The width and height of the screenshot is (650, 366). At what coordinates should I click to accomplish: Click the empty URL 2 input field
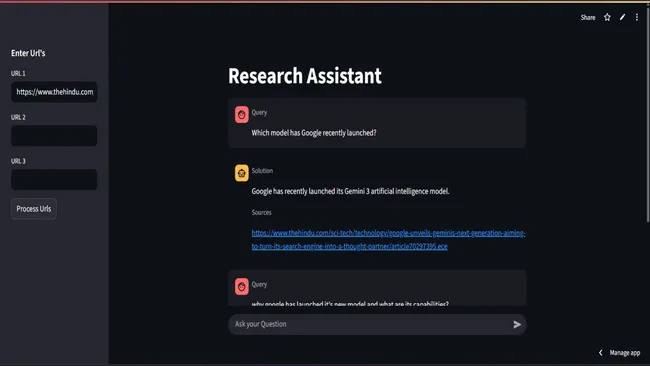pyautogui.click(x=54, y=136)
